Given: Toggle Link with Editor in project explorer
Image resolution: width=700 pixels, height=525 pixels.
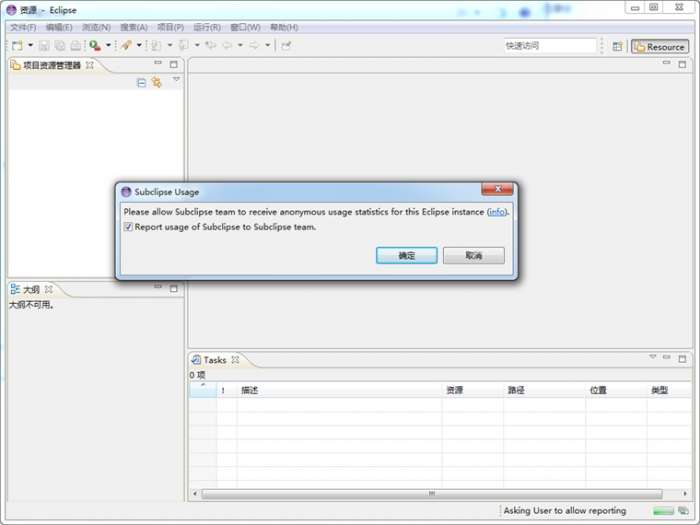Looking at the screenshot, I should [x=156, y=83].
